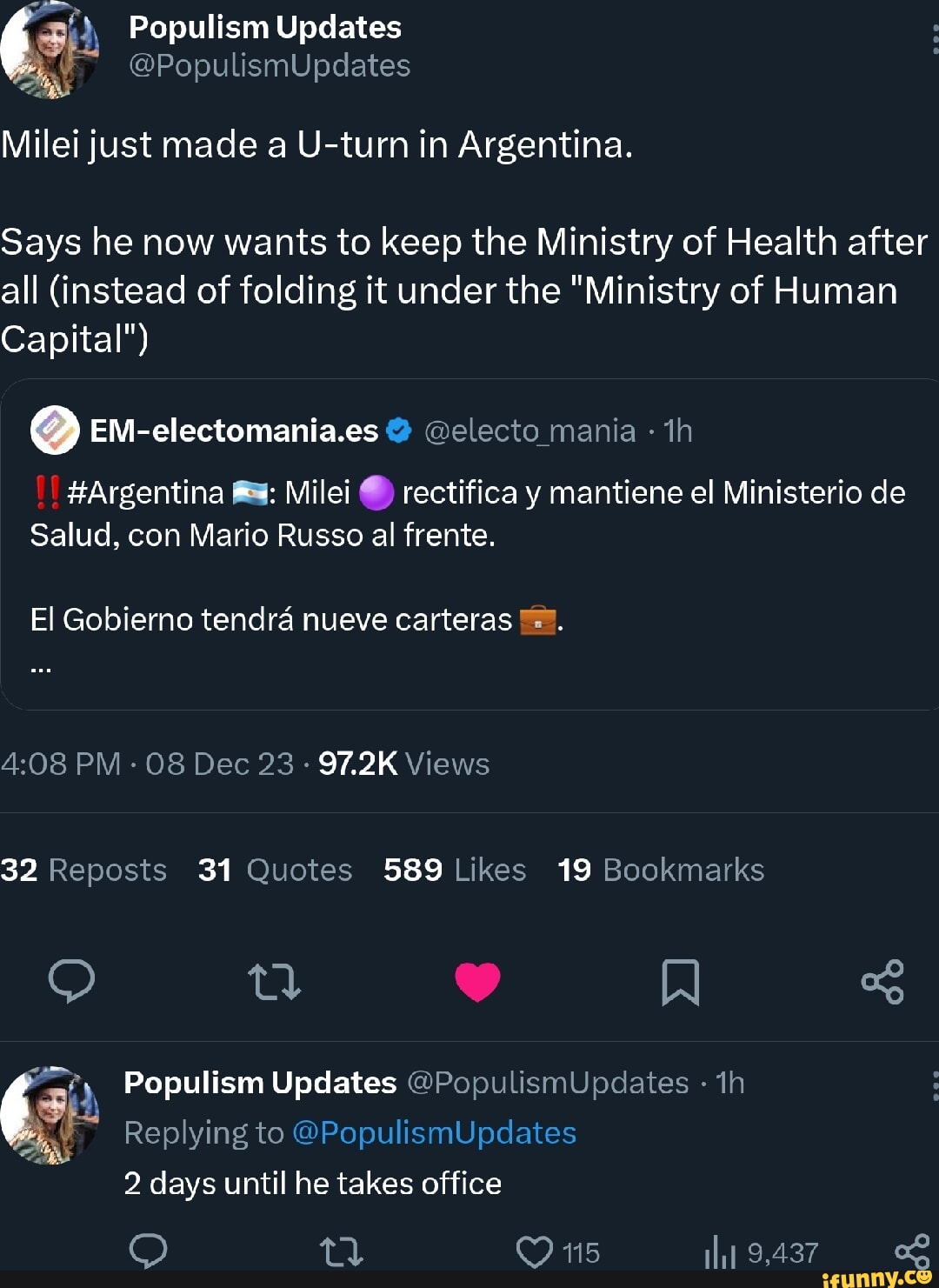This screenshot has width=939, height=1288.
Task: View analytics showing 9,437 views
Action: 720,1253
